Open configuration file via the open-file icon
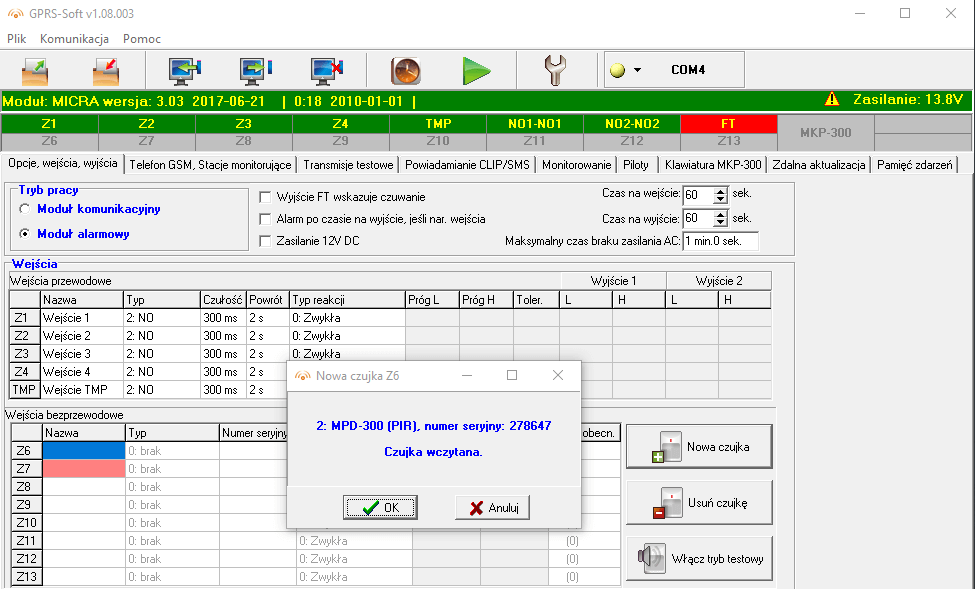 click(34, 71)
